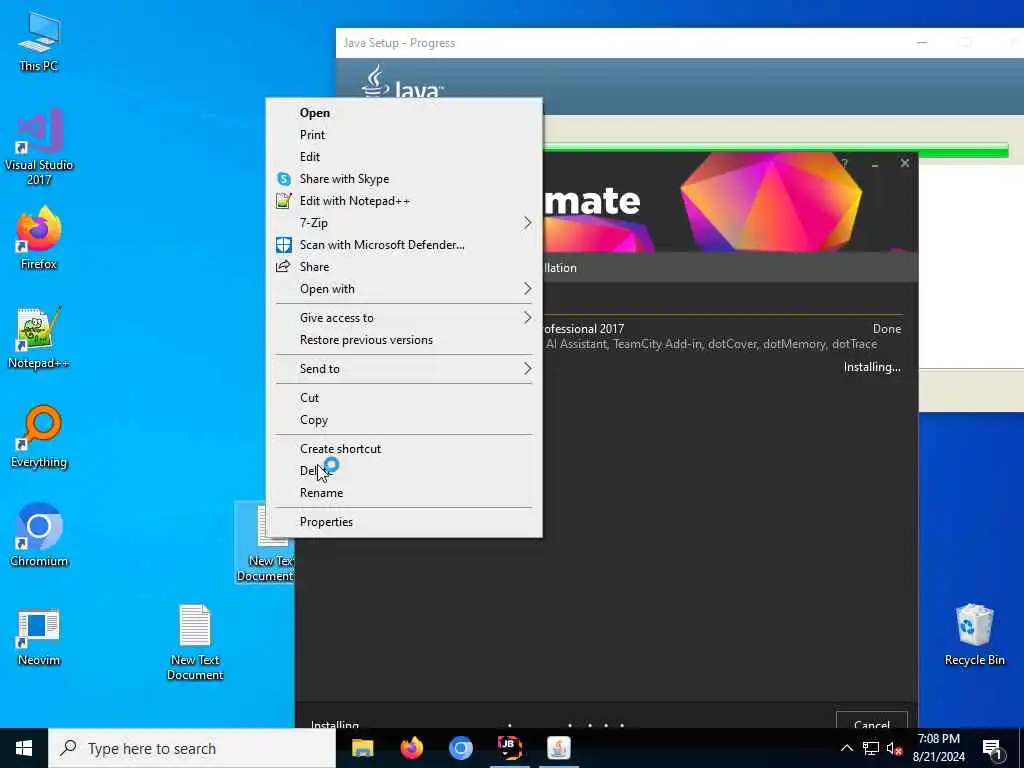Open Firefox from the taskbar
The image size is (1024, 768).
point(411,748)
